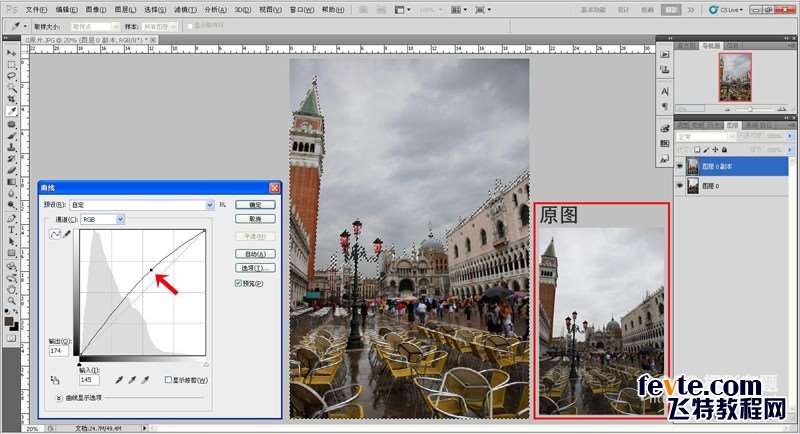The height and width of the screenshot is (434, 800).
Task: Click the foreground color swatch
Action: pos(9,321)
